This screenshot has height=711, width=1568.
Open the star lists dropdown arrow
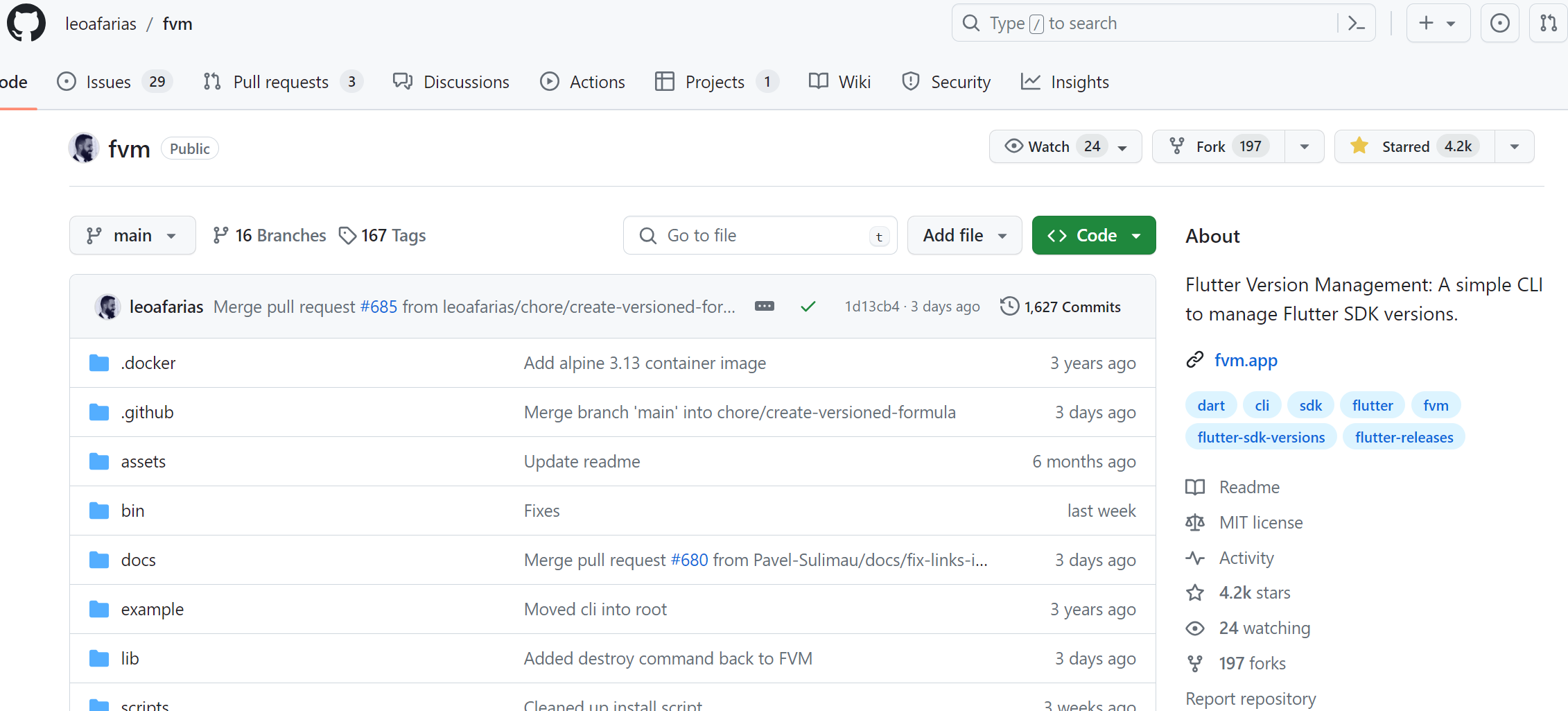point(1515,146)
